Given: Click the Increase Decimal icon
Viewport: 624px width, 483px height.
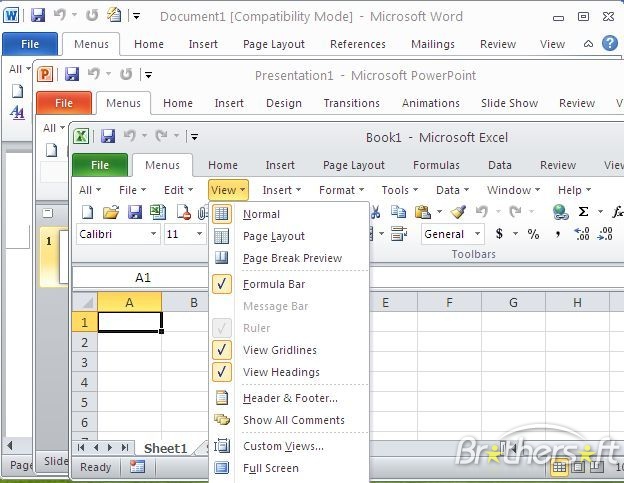Looking at the screenshot, I should click(x=582, y=234).
